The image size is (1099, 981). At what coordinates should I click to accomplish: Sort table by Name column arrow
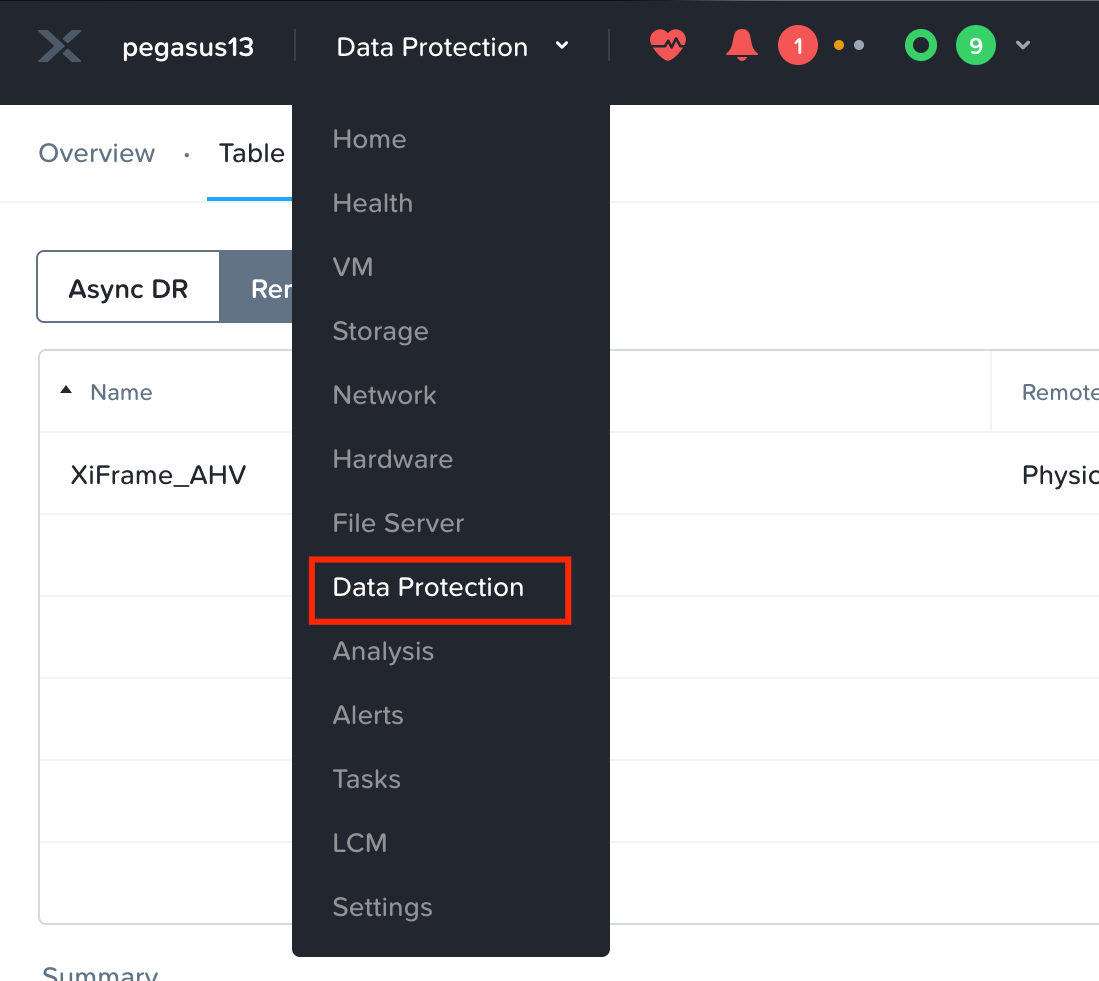click(x=67, y=391)
